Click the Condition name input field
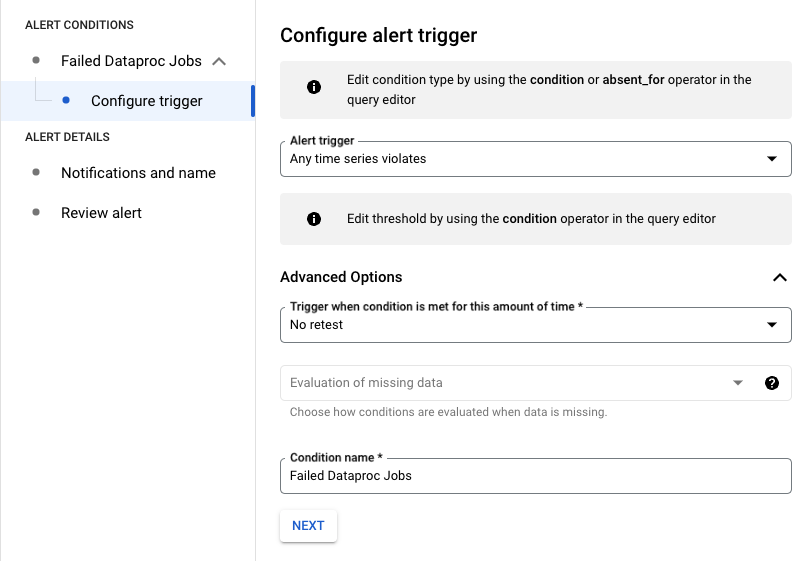Image resolution: width=809 pixels, height=561 pixels. (535, 476)
